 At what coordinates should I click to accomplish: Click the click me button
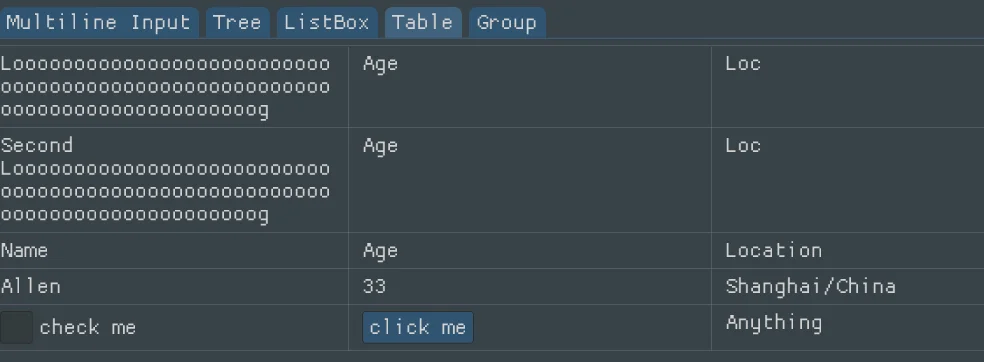(x=418, y=327)
